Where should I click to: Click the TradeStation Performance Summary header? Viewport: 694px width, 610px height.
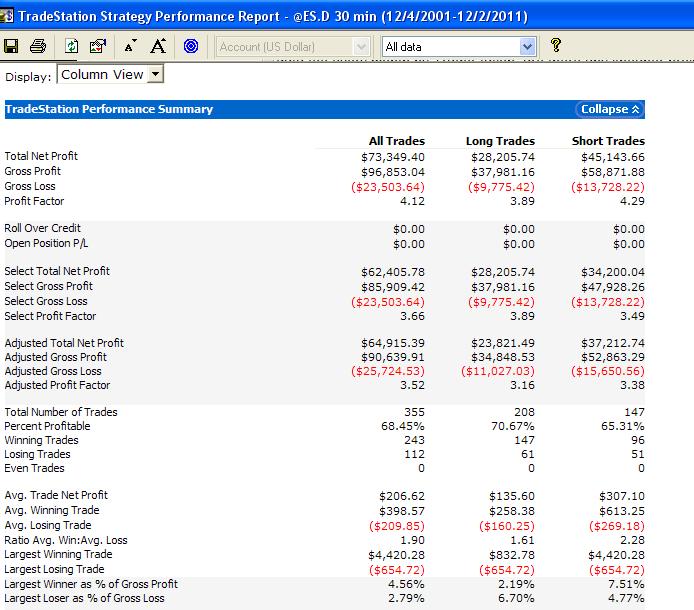[109, 109]
